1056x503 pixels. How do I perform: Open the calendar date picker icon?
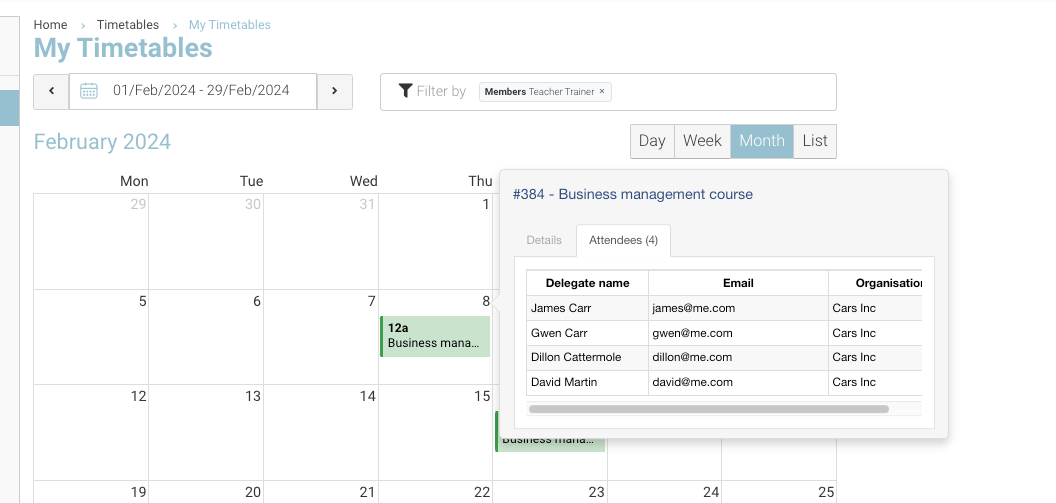(x=89, y=91)
